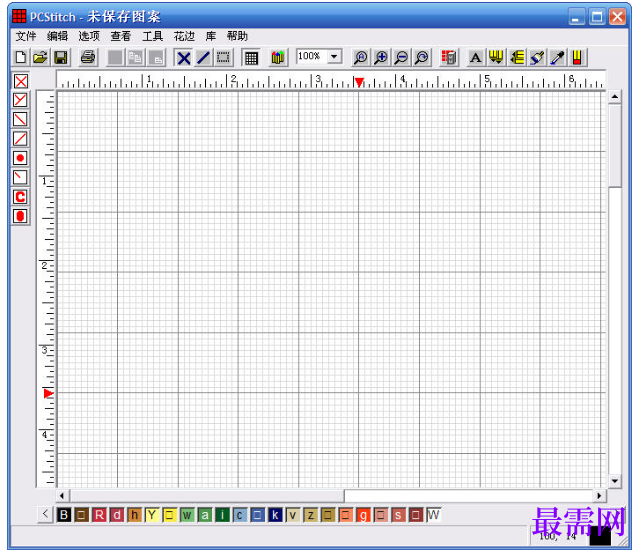Pick the crimson d floss swatch
644x553 pixels.
[x=117, y=515]
